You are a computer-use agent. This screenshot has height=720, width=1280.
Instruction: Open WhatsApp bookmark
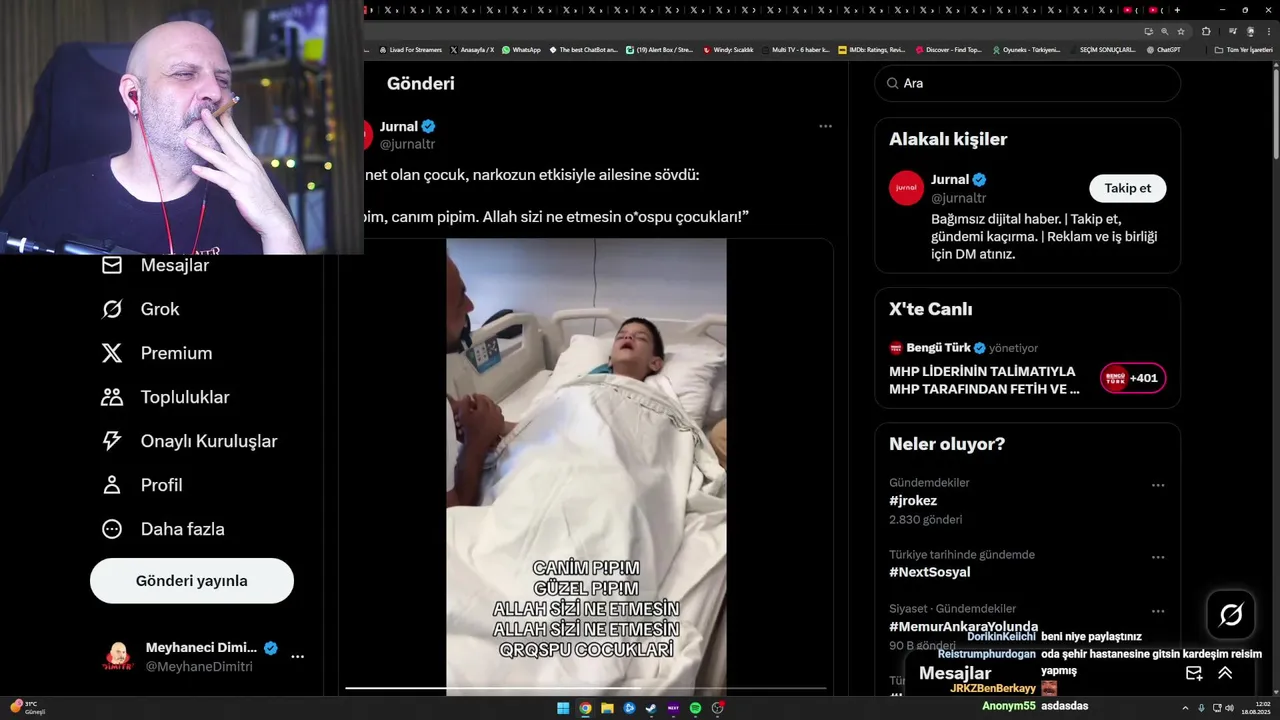(x=521, y=49)
